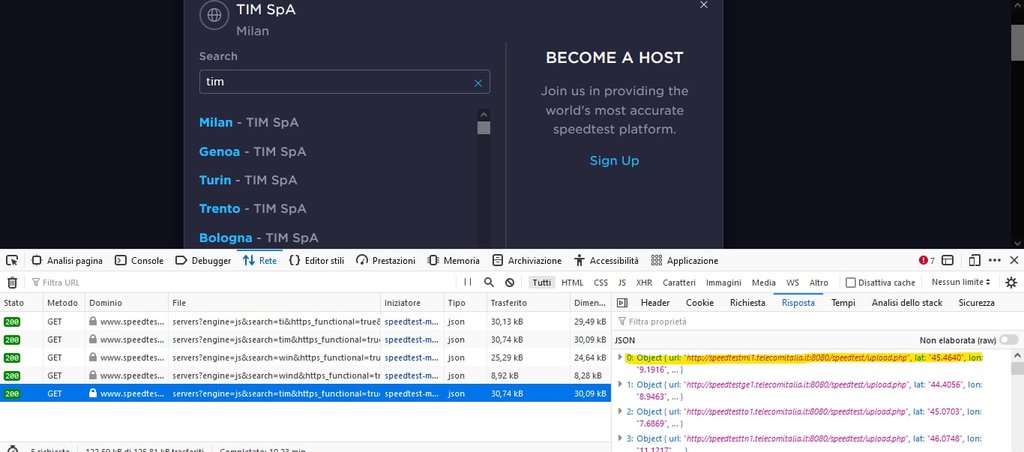
Task: Select iframe target icon in devtools toolbar
Action: [x=947, y=261]
